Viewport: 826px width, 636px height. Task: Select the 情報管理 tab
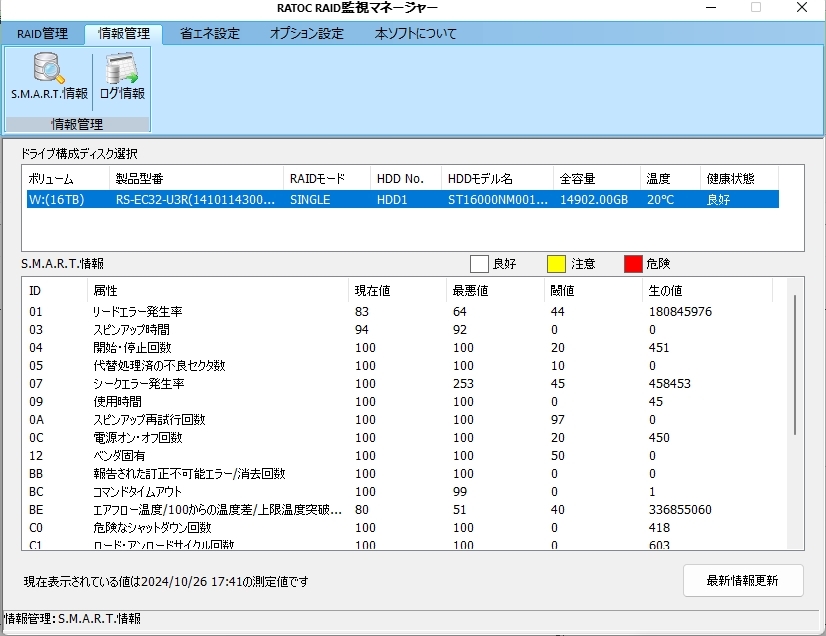124,34
